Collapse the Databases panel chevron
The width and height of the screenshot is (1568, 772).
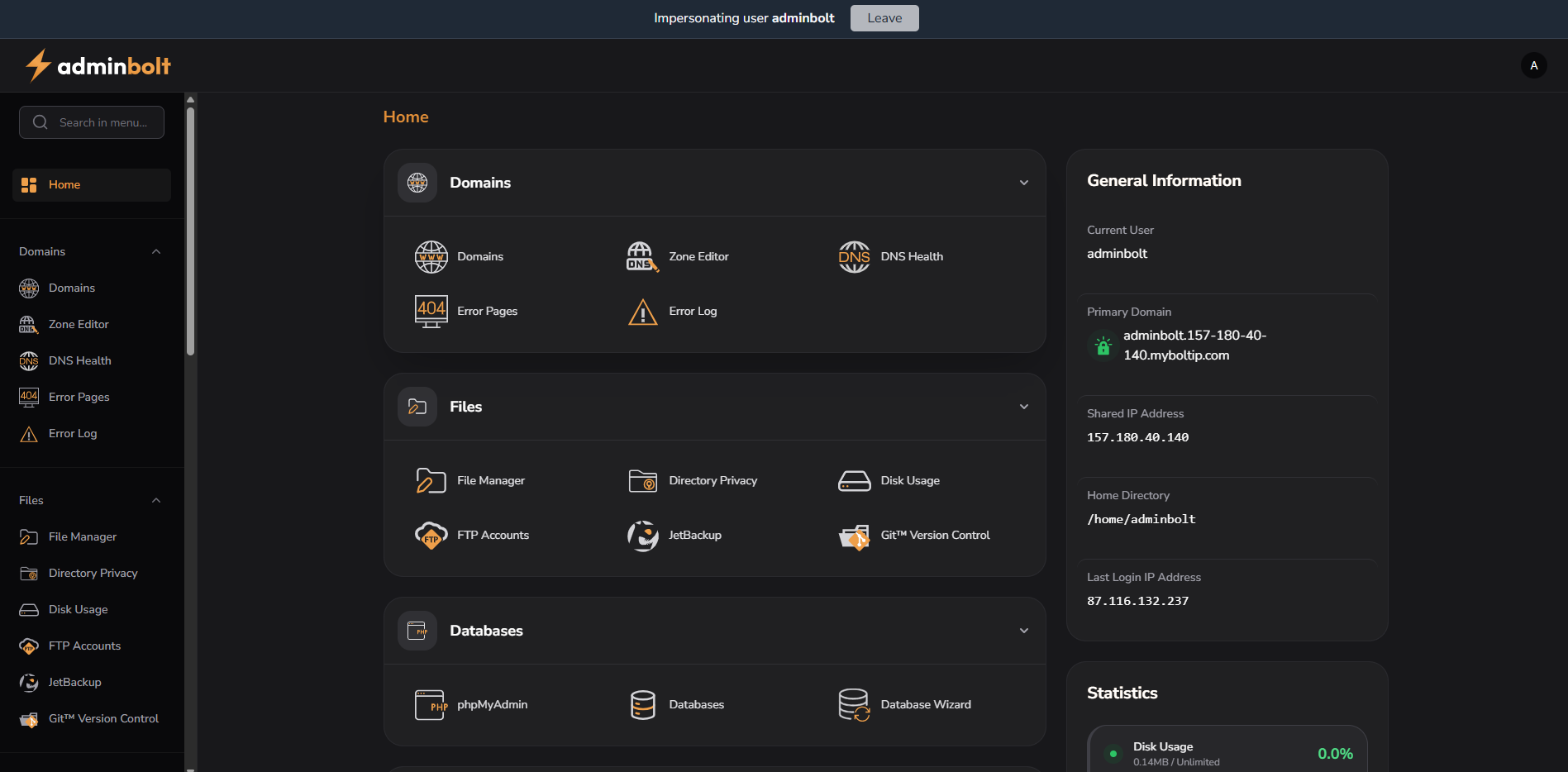coord(1023,631)
